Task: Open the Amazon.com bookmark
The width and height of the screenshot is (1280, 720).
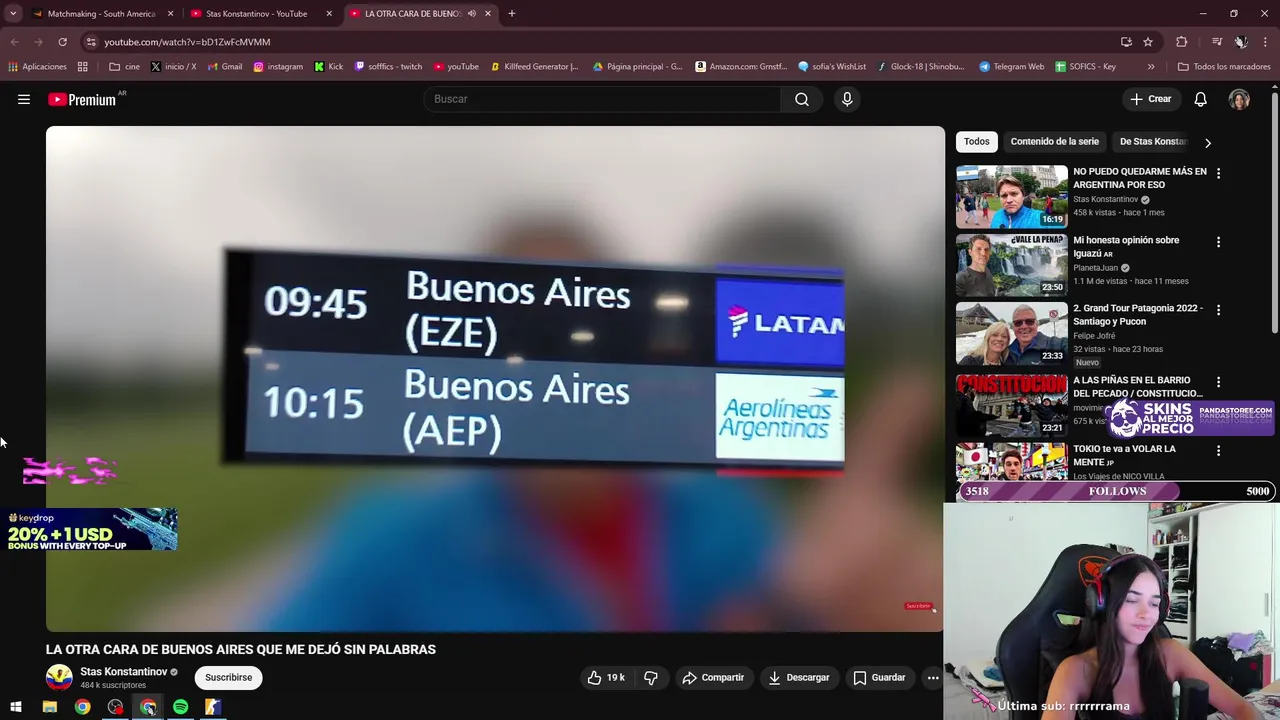Action: [x=741, y=67]
